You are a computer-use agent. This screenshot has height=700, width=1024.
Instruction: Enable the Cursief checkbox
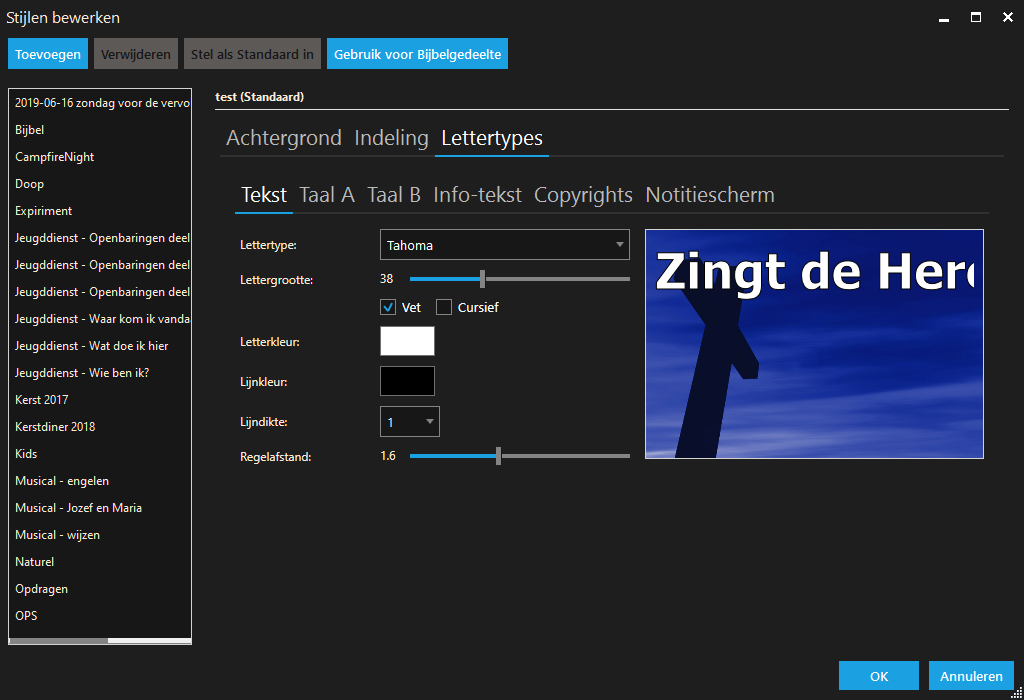pos(444,307)
